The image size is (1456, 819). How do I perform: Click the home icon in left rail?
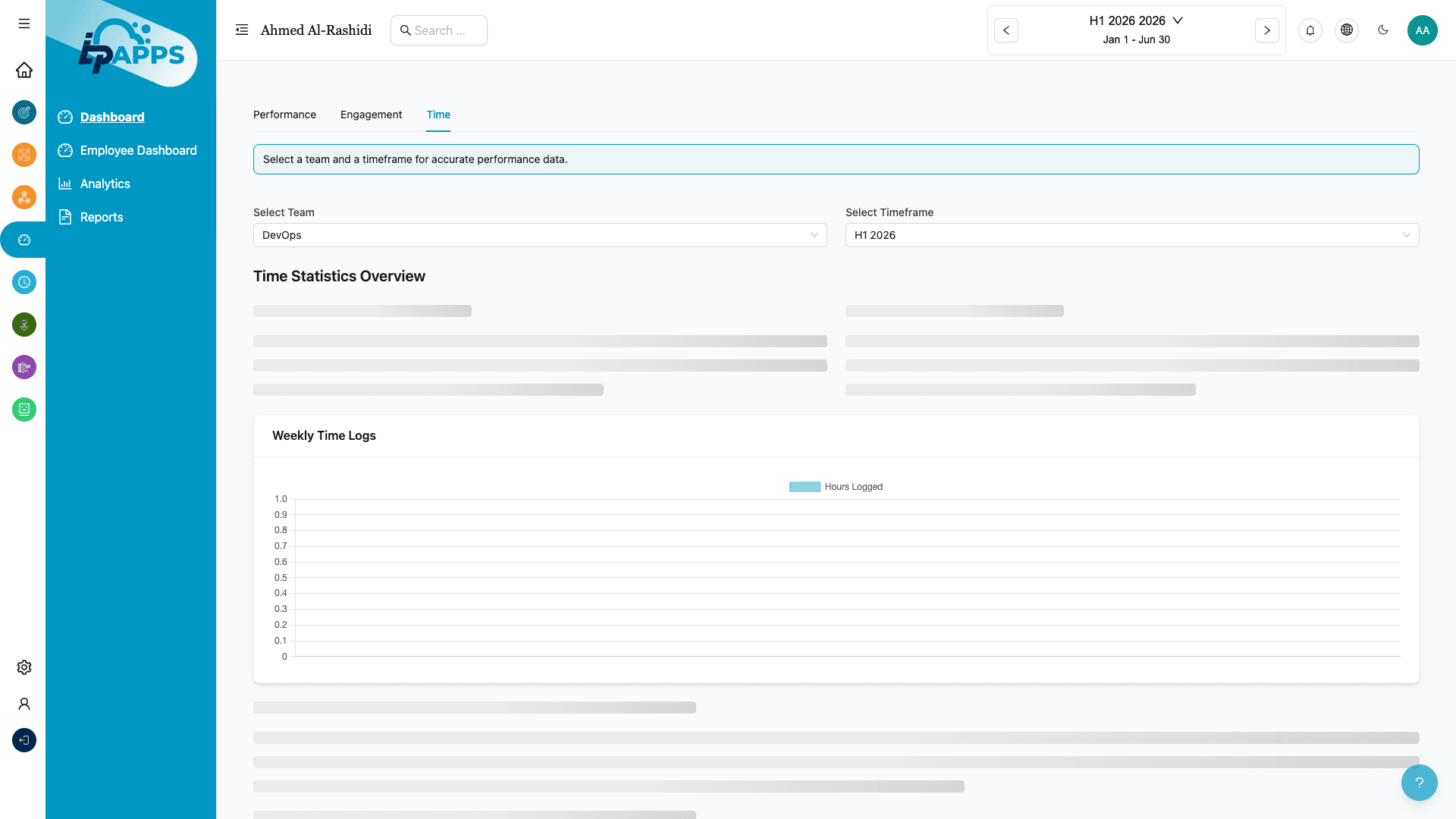pyautogui.click(x=24, y=70)
